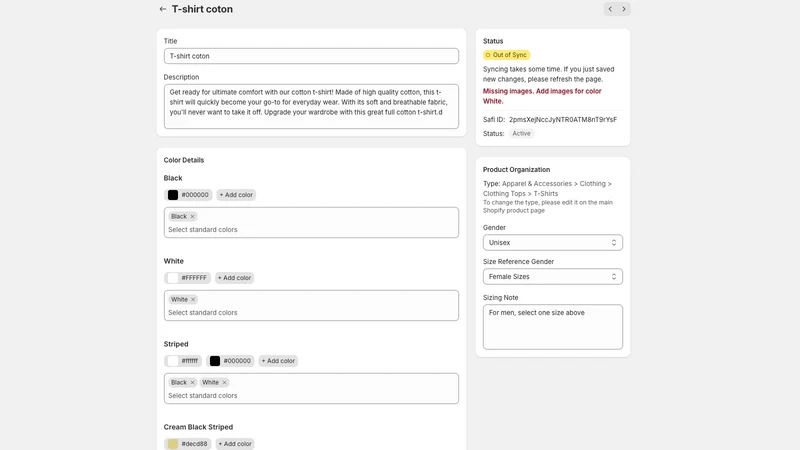Image resolution: width=800 pixels, height=450 pixels.
Task: Open the #decd88 swatch under Cream Black Striped
Action: tap(188, 444)
